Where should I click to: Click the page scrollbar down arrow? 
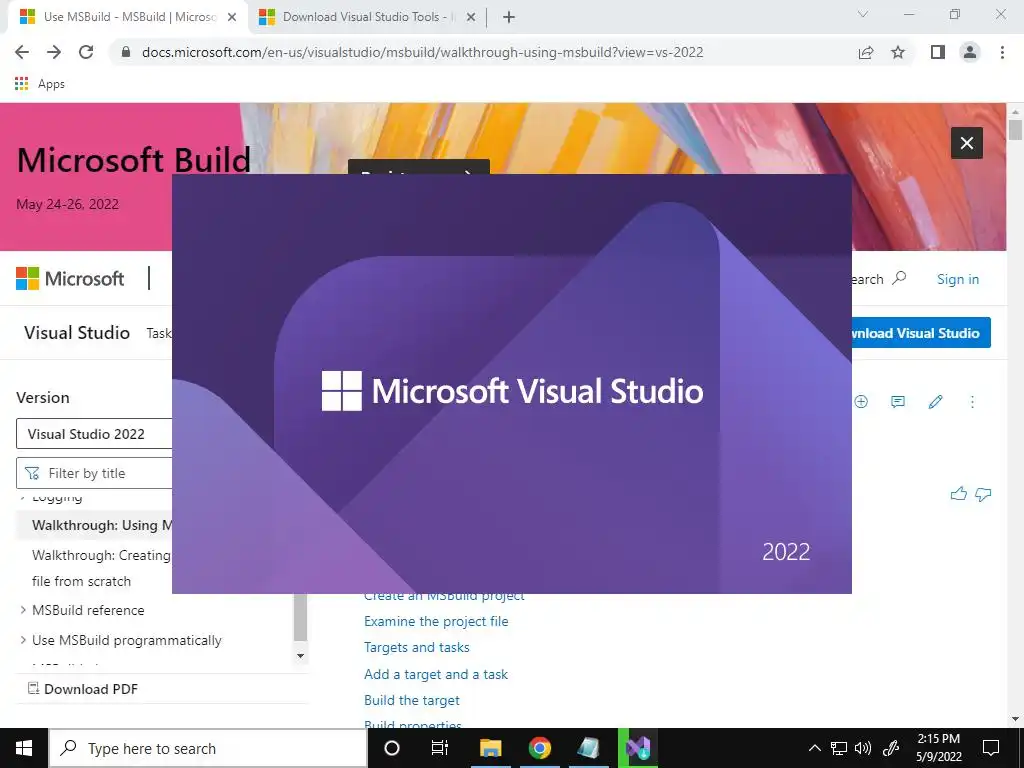tap(1015, 719)
